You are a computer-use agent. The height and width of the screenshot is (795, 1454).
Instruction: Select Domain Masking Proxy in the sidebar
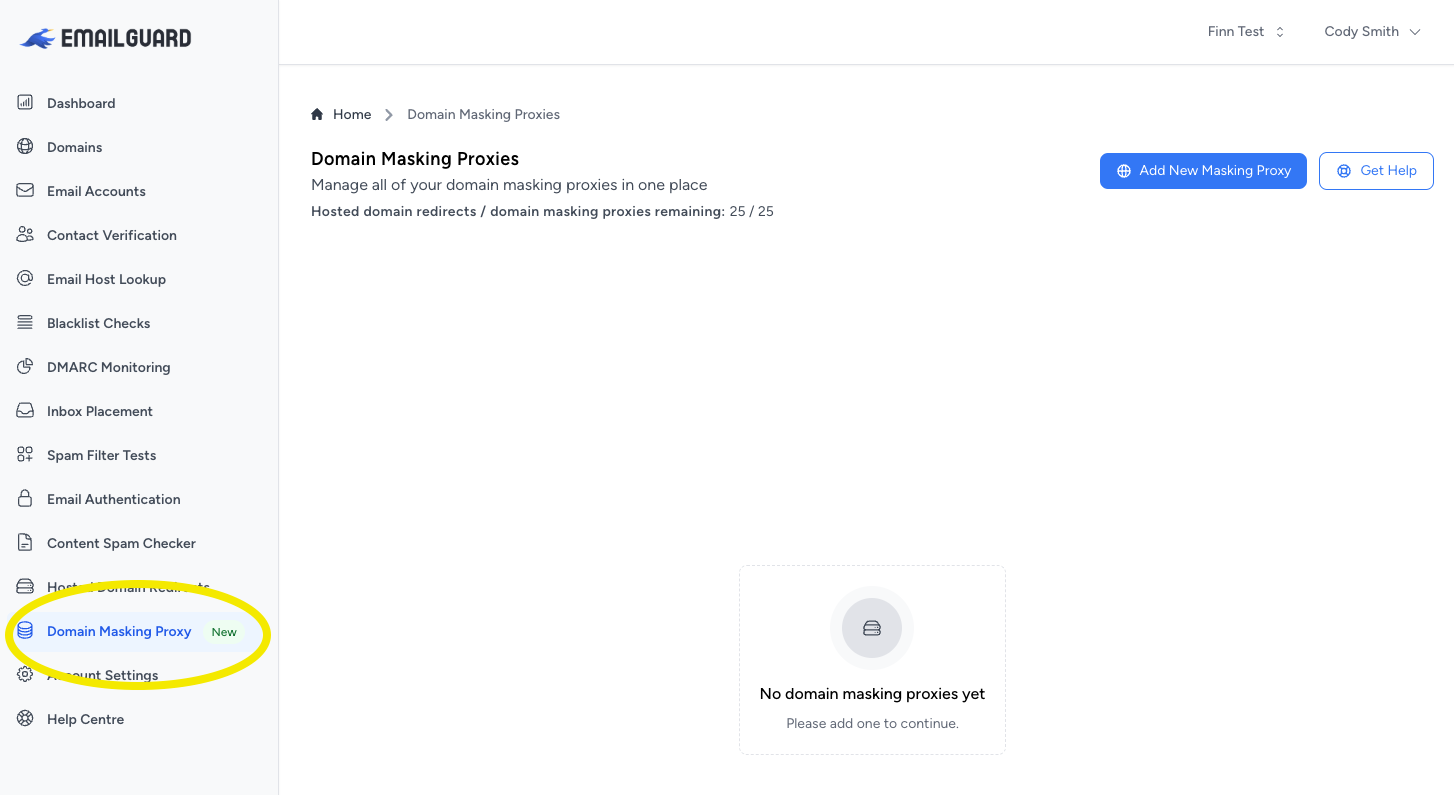tap(119, 631)
